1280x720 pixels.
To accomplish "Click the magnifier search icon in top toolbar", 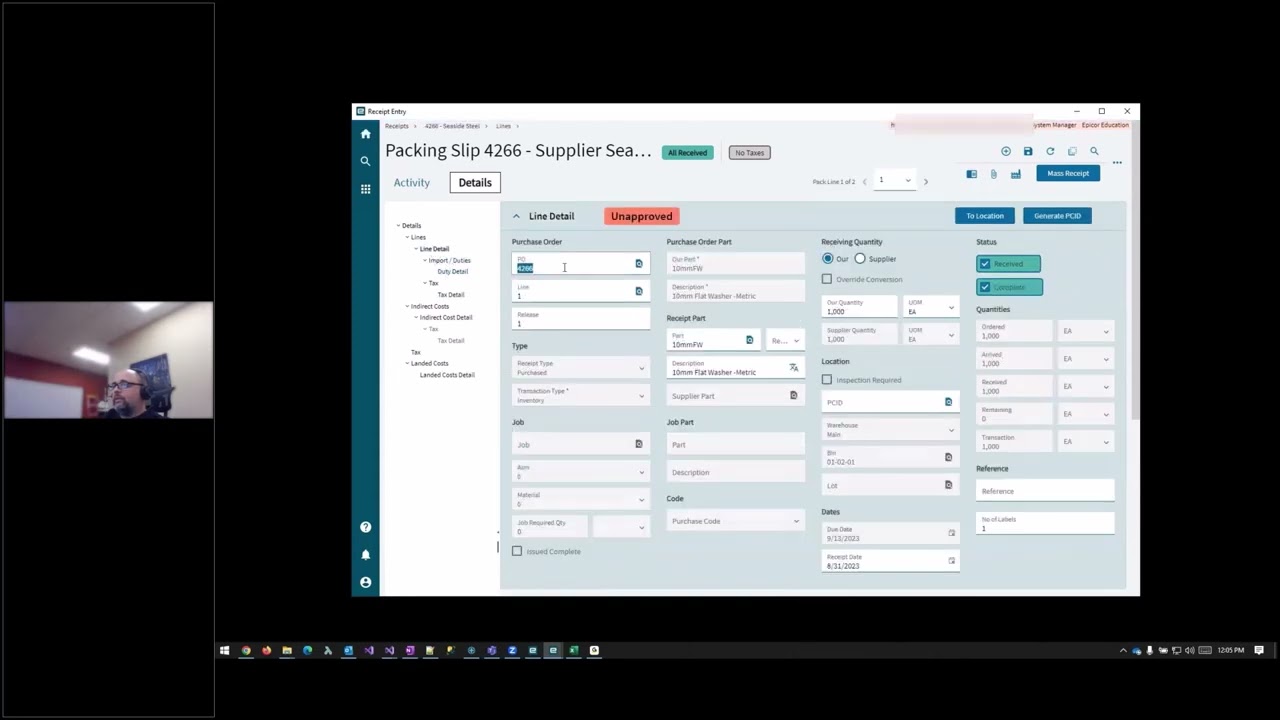I will 1094,152.
